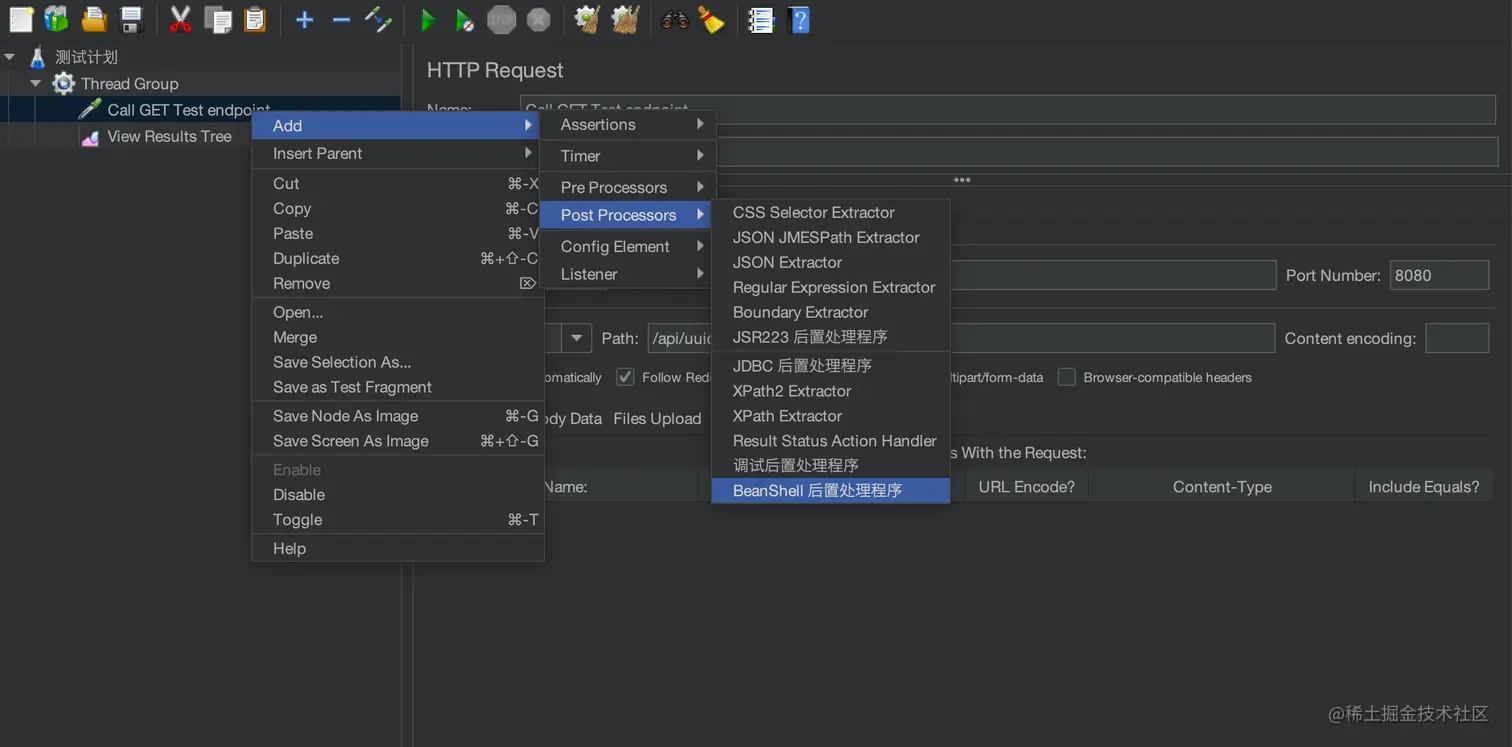Click the Copy toolbar icon
1512x747 pixels.
[x=217, y=19]
